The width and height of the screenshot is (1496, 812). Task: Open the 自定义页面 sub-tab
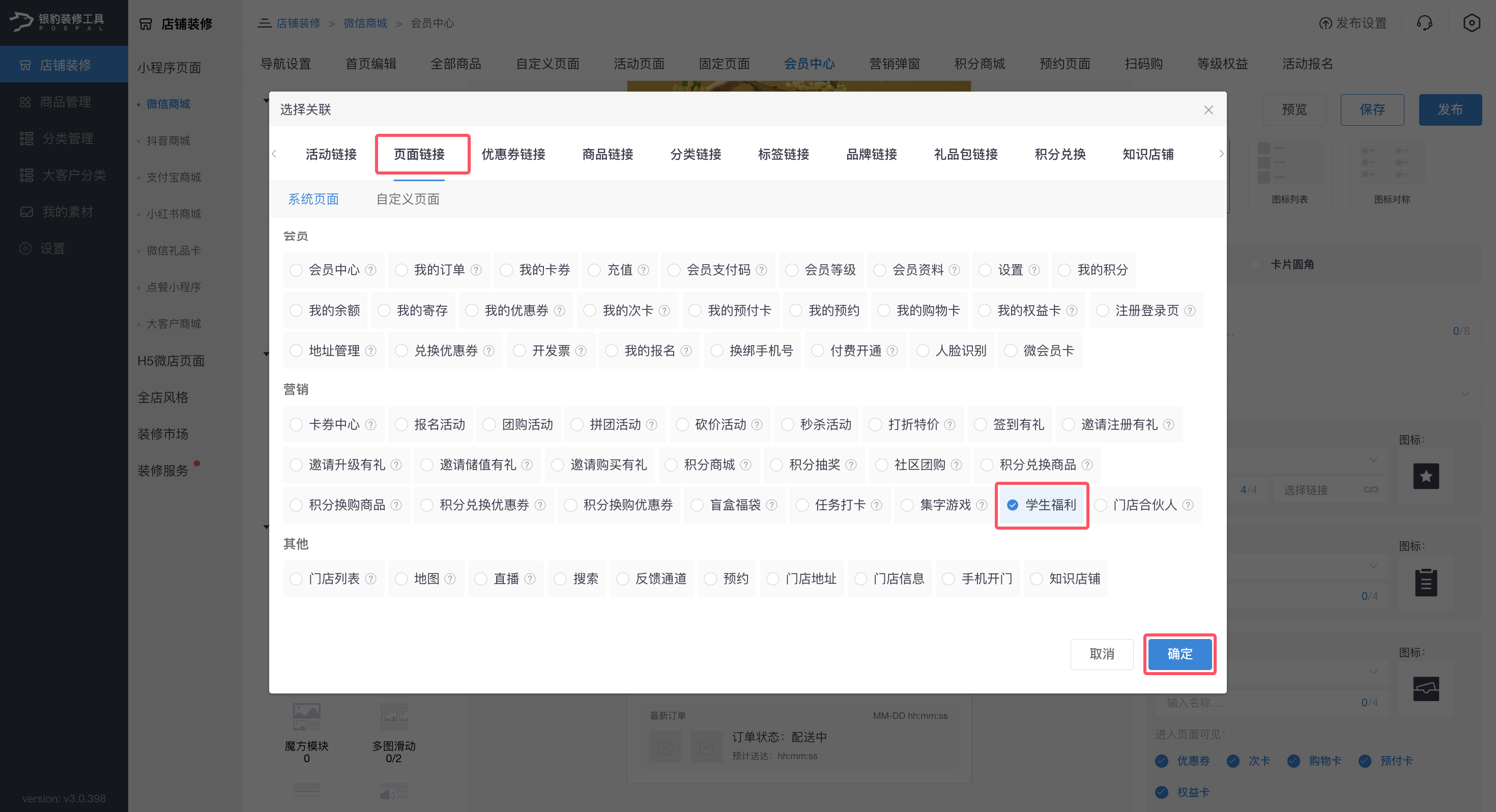(x=408, y=199)
